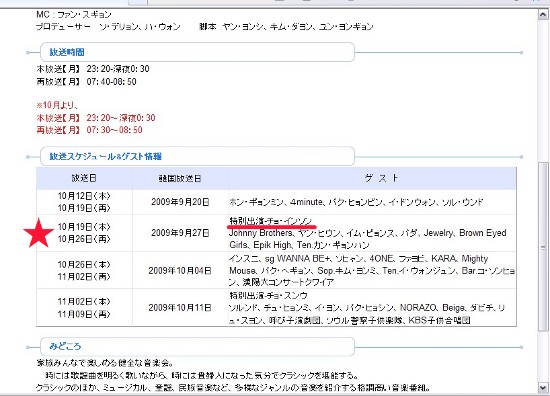Select the 放送日 column header
This screenshot has height=396, width=550.
(x=84, y=178)
